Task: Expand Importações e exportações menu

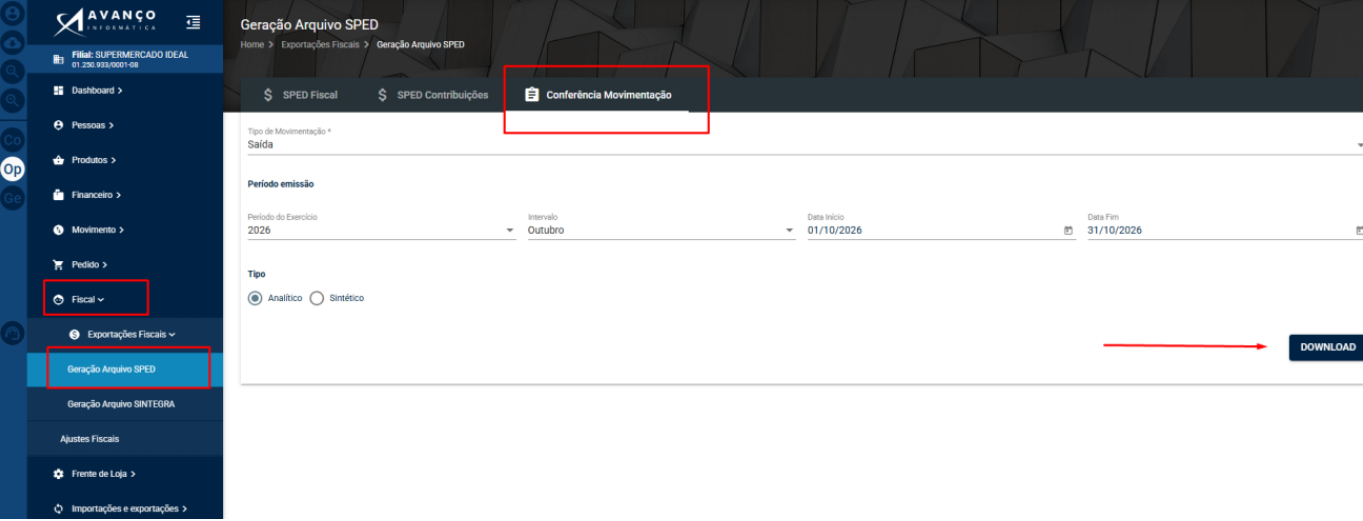Action: point(125,509)
